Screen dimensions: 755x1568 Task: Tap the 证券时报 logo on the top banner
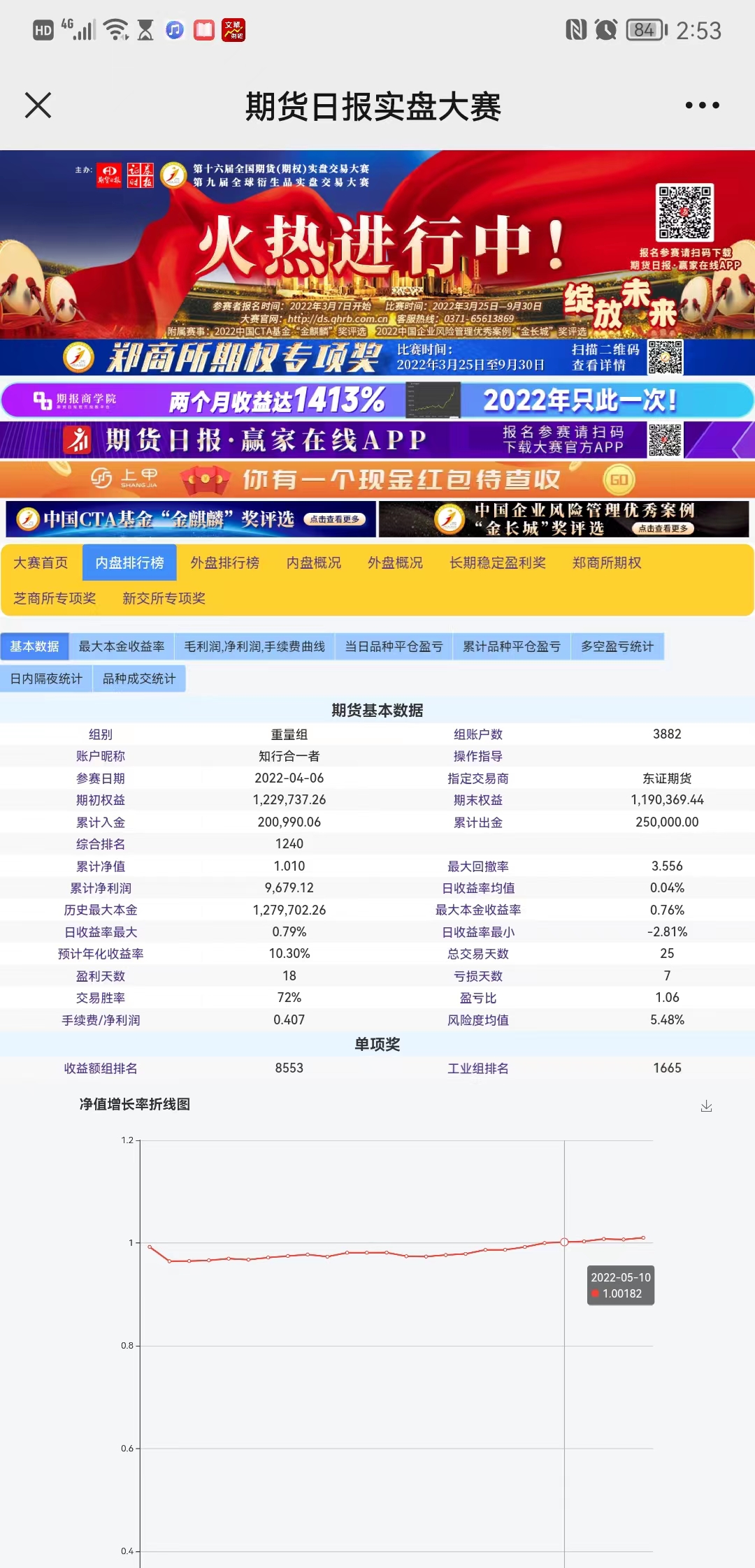140,175
